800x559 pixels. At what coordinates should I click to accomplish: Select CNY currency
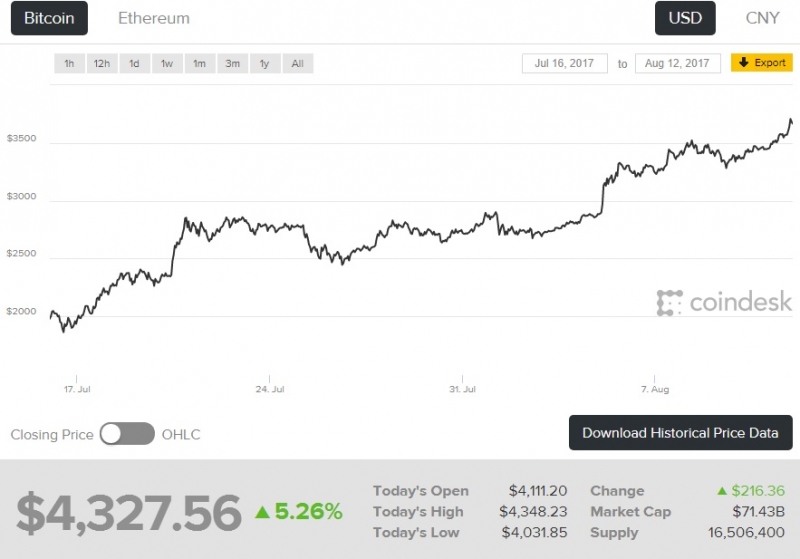pos(762,18)
